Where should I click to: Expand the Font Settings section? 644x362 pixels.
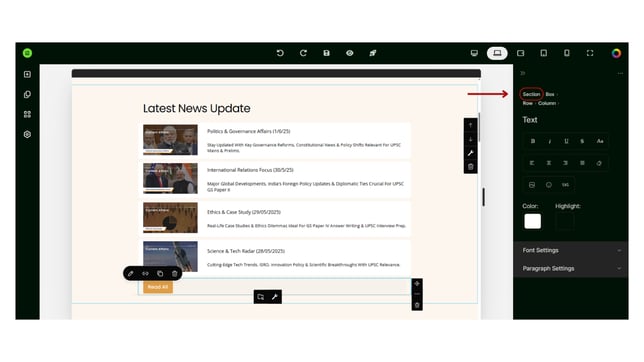570,250
